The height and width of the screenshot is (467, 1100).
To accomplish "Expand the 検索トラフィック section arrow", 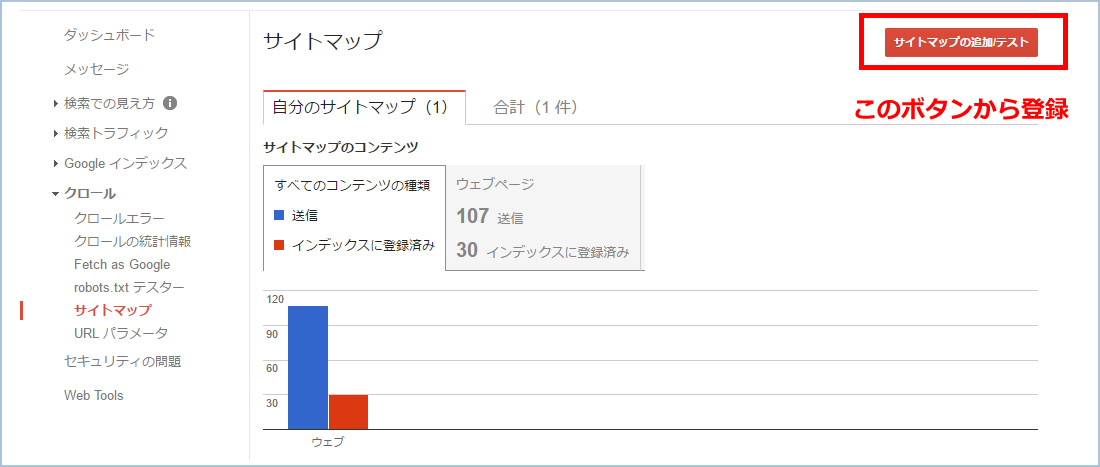I will point(56,133).
